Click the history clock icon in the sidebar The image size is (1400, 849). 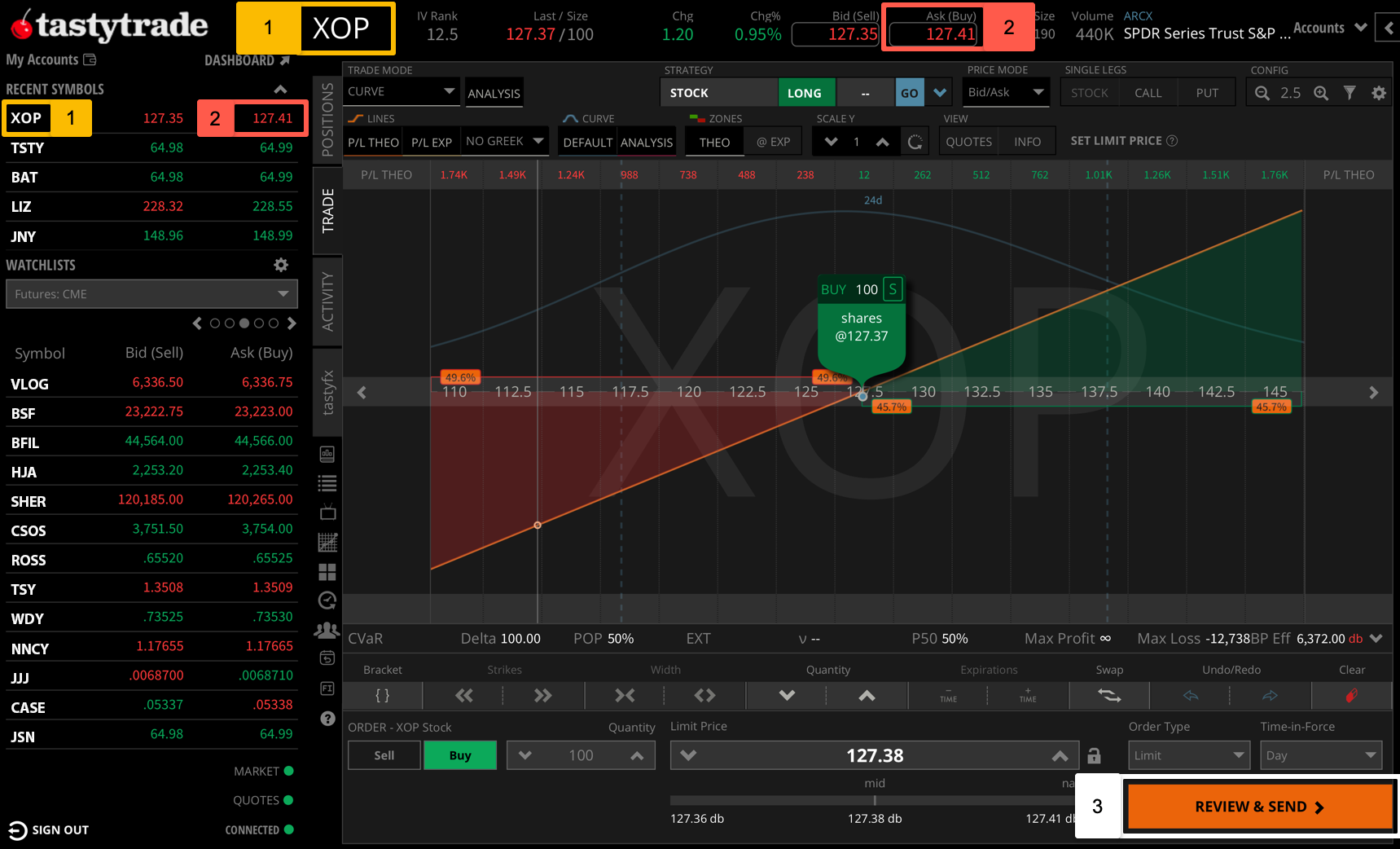327,600
